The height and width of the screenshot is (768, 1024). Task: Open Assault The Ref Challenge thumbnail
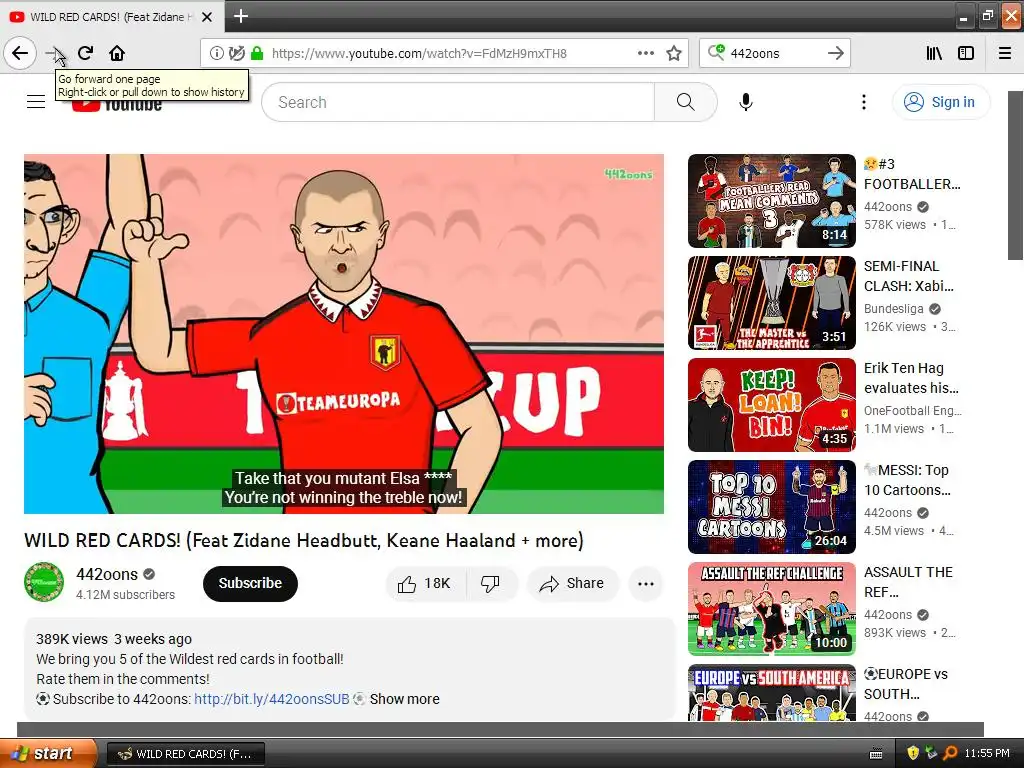[771, 609]
